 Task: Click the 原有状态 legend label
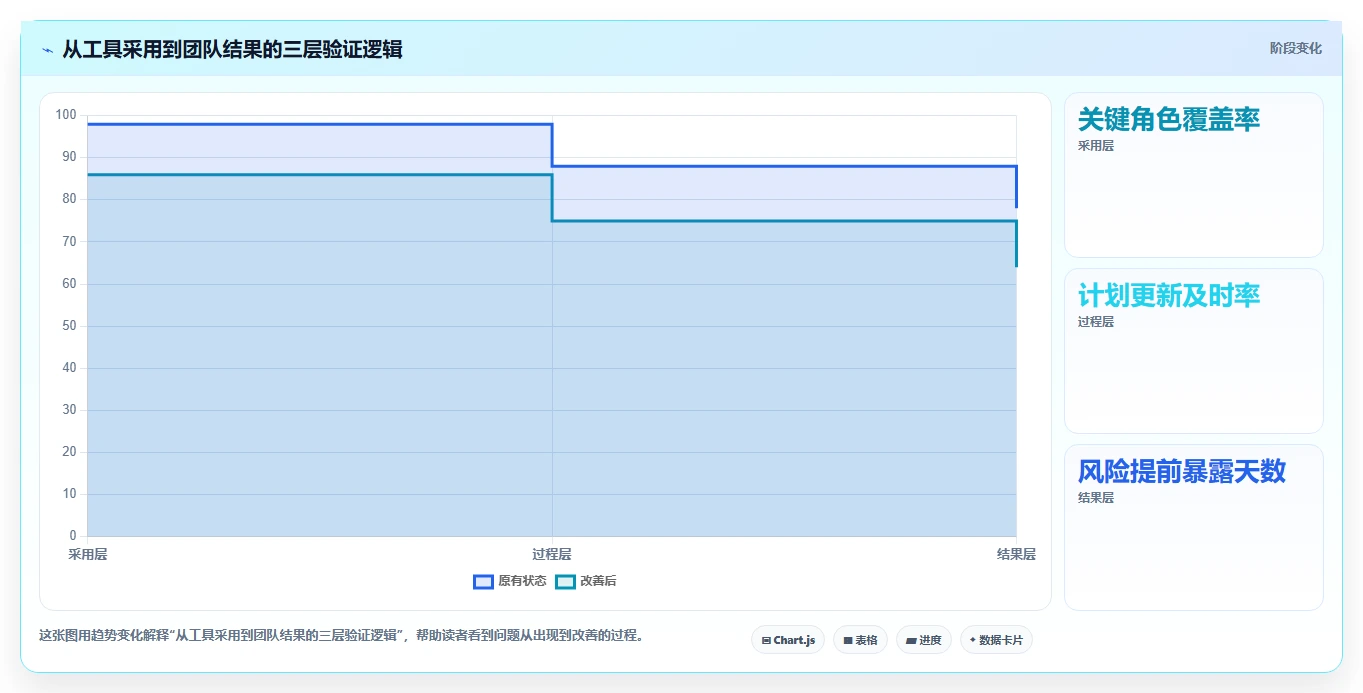point(522,582)
